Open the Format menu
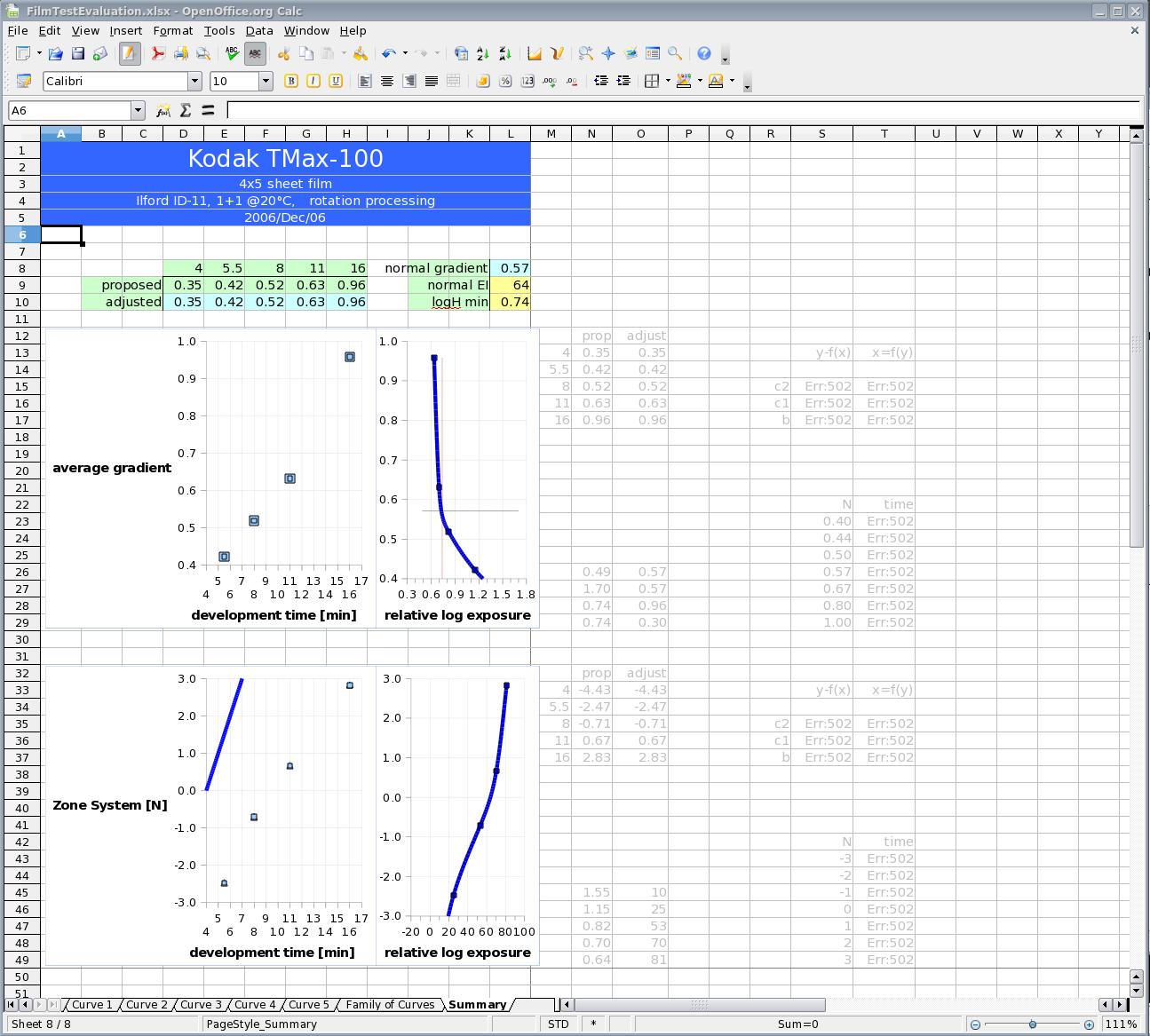This screenshot has height=1036, width=1150. 172,30
